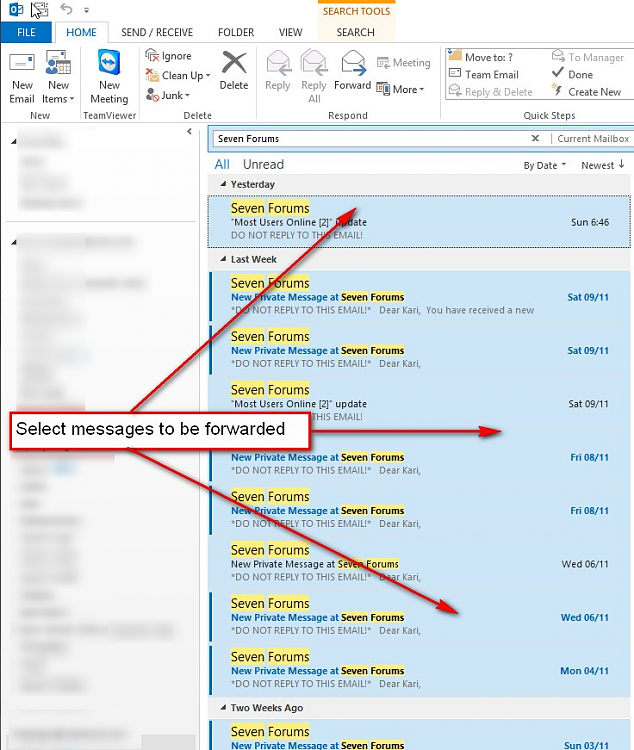Select the Sun 6:46 Seven Forums message
Screen dimensions: 634x750
[419, 221]
